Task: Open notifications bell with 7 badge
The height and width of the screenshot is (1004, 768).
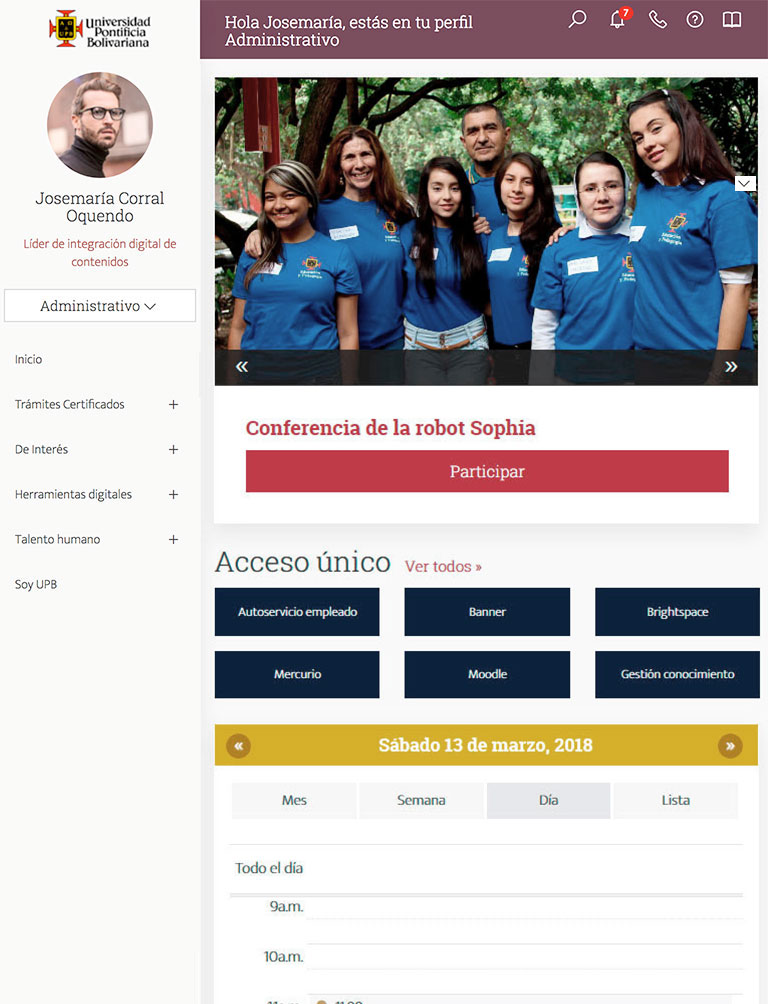Action: (619, 18)
